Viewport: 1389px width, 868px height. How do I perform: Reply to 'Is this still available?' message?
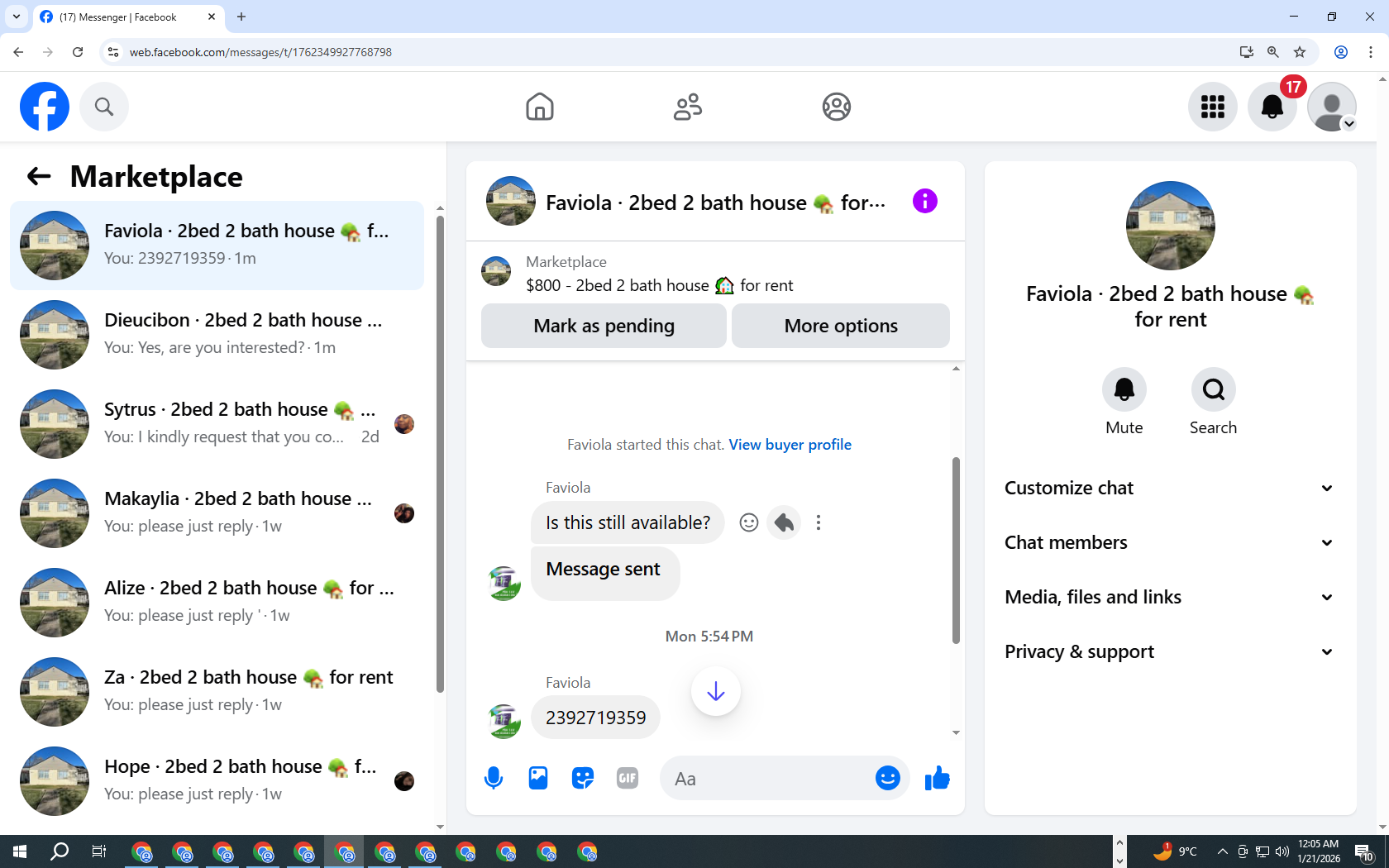point(784,522)
